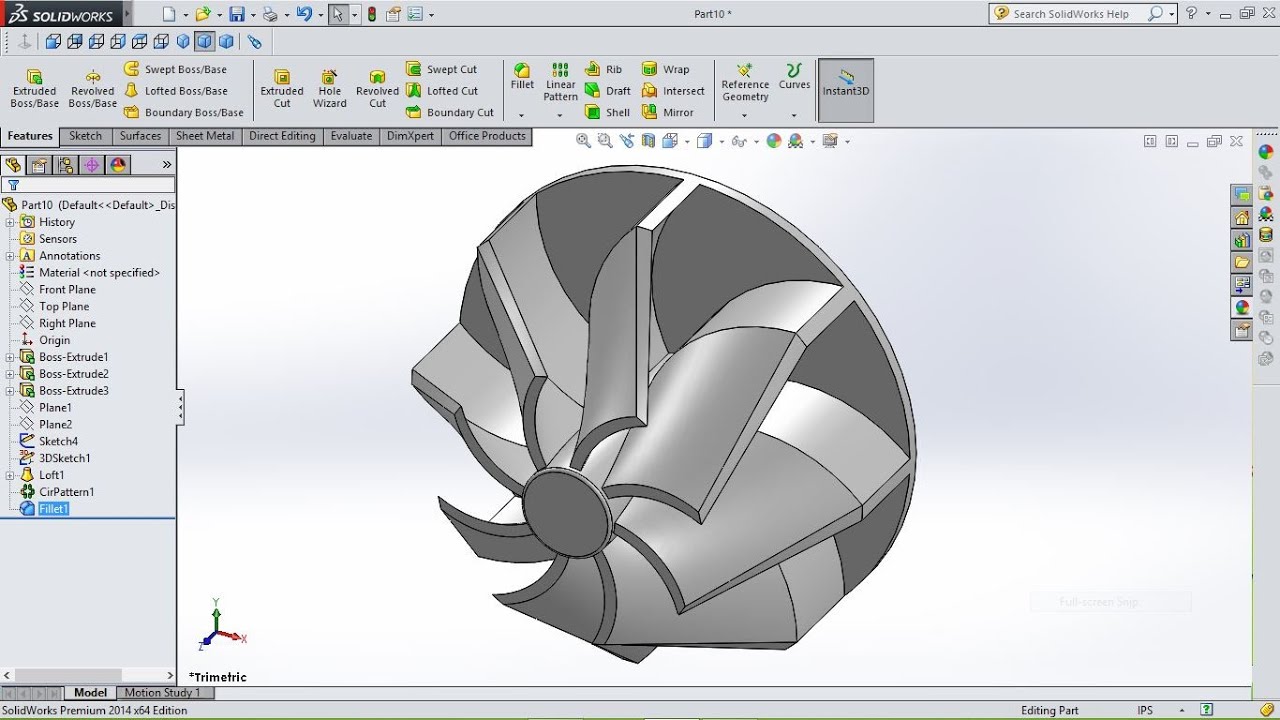Switch to the Direct Editing tab
The height and width of the screenshot is (720, 1280).
coord(282,136)
